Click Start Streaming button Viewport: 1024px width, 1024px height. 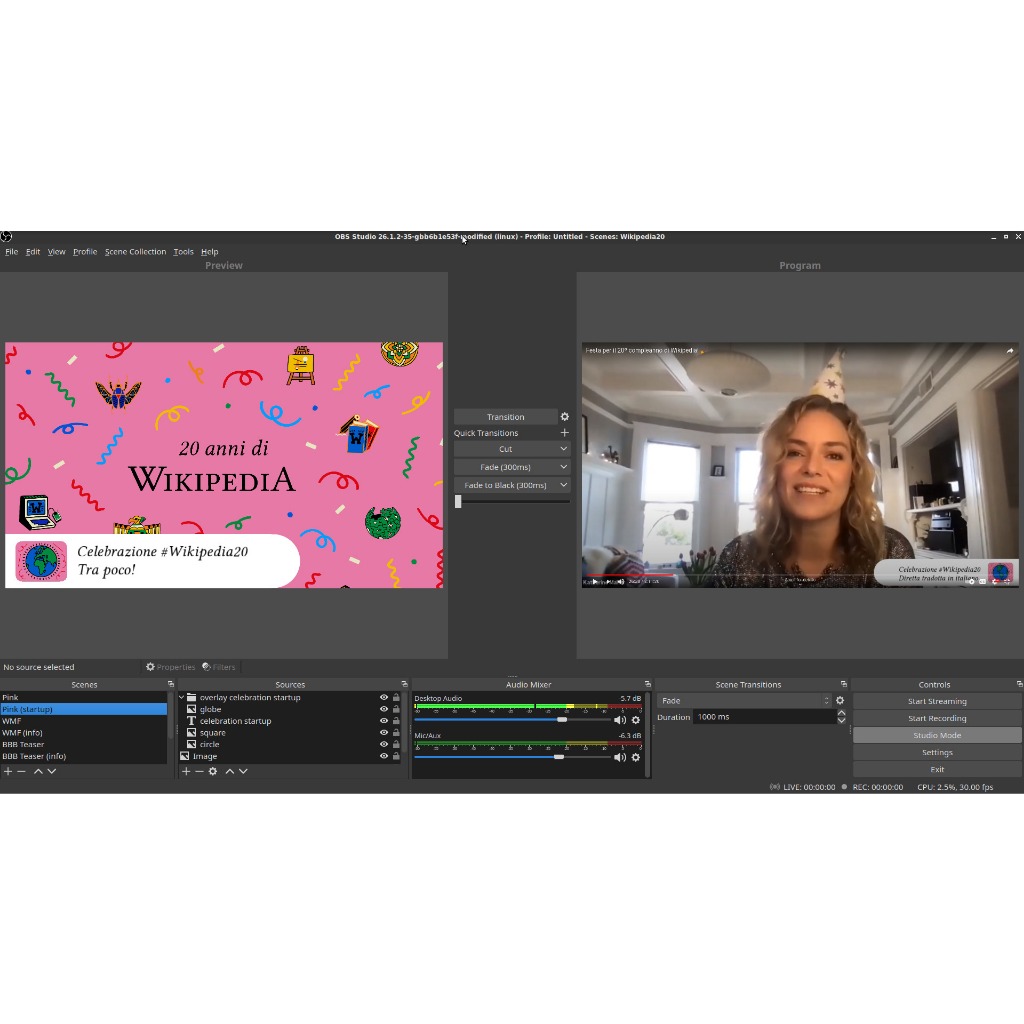937,701
